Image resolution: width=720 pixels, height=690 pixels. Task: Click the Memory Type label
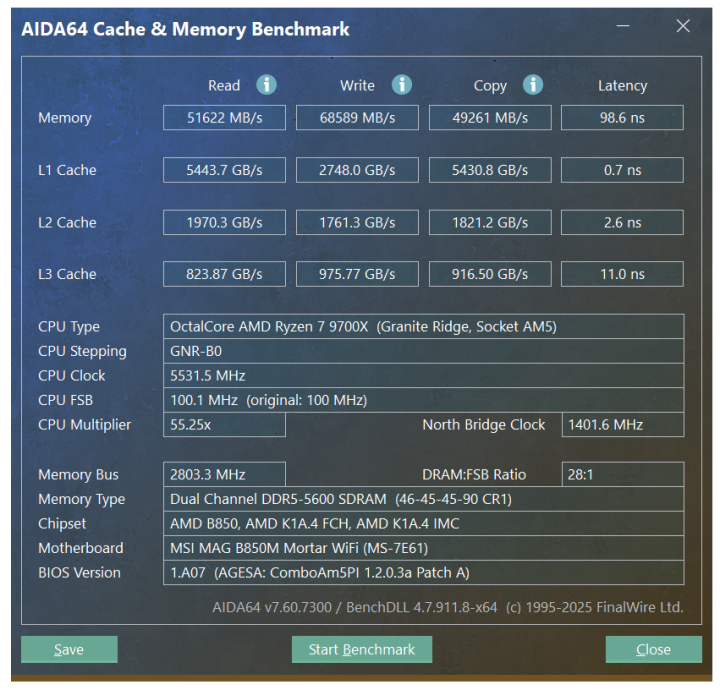[x=81, y=499]
